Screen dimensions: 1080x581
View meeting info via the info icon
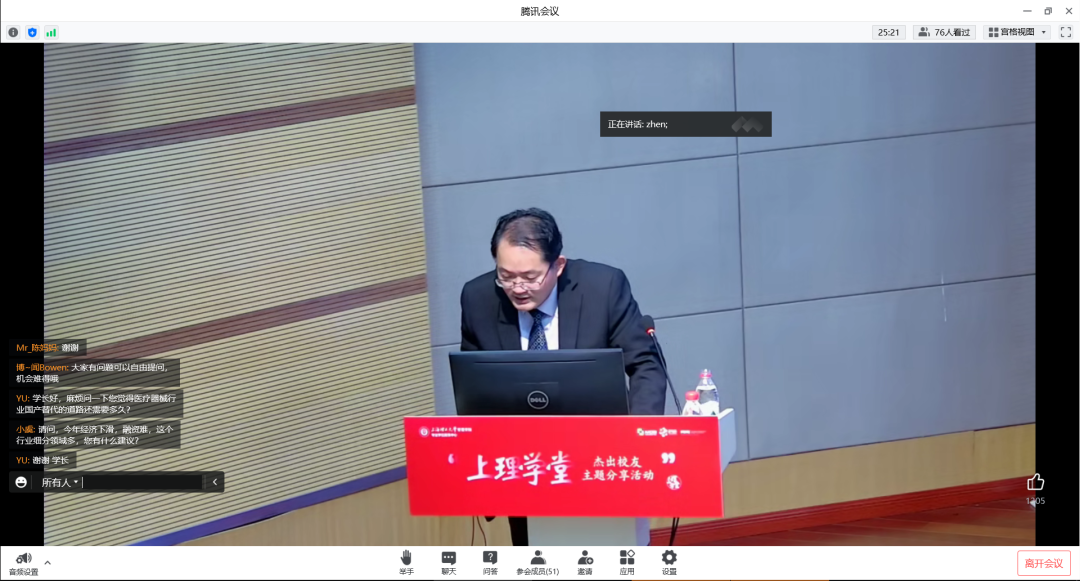coord(12,31)
